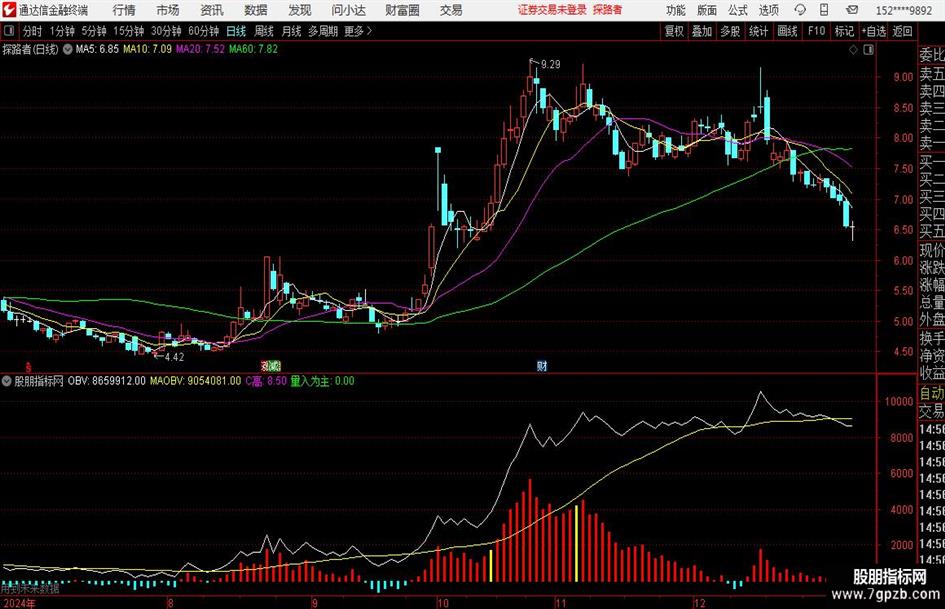Viewport: 945px width, 609px height.
Task: Open the mail message icon
Action: [852, 10]
